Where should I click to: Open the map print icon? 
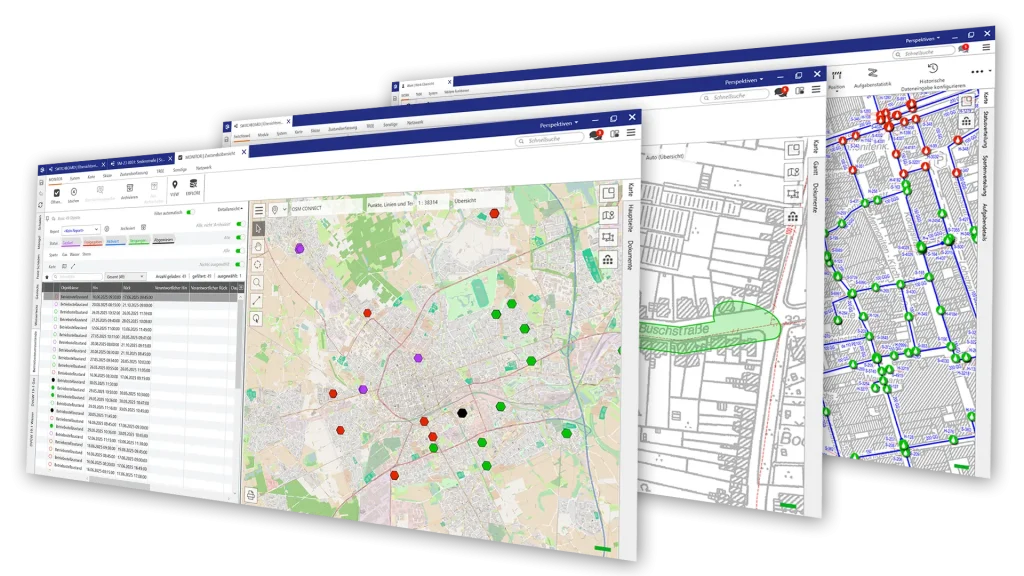250,494
